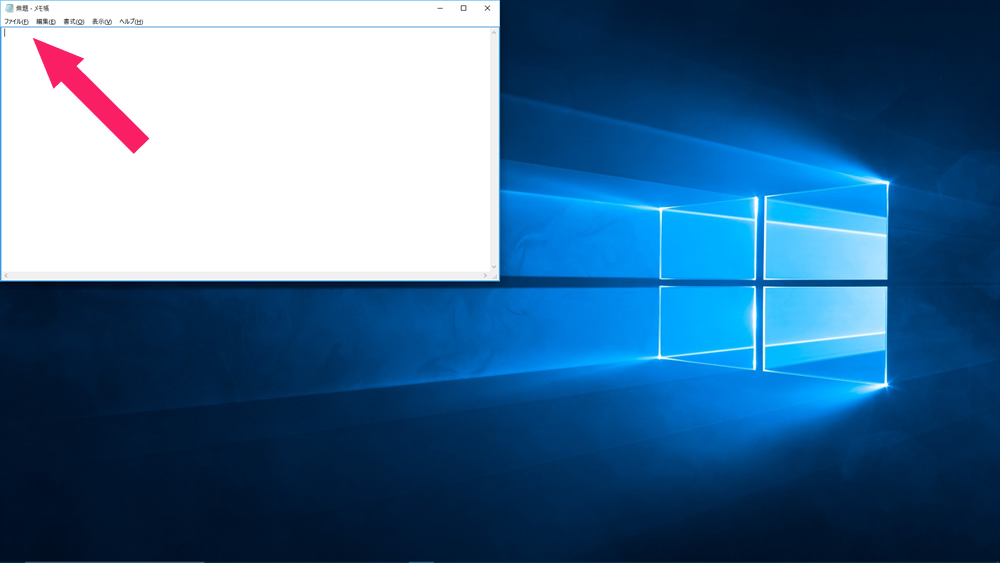1000x563 pixels.
Task: Open the 書式(O) menu
Action: click(73, 22)
